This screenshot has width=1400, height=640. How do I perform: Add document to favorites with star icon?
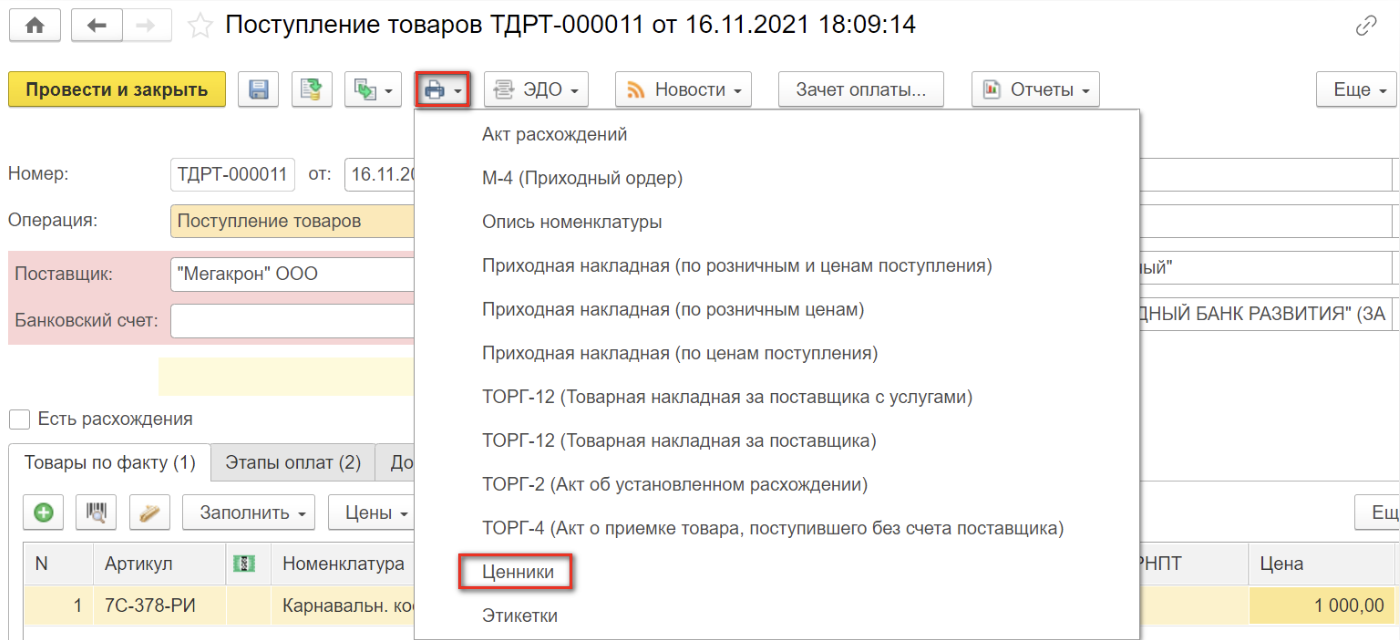pyautogui.click(x=201, y=27)
